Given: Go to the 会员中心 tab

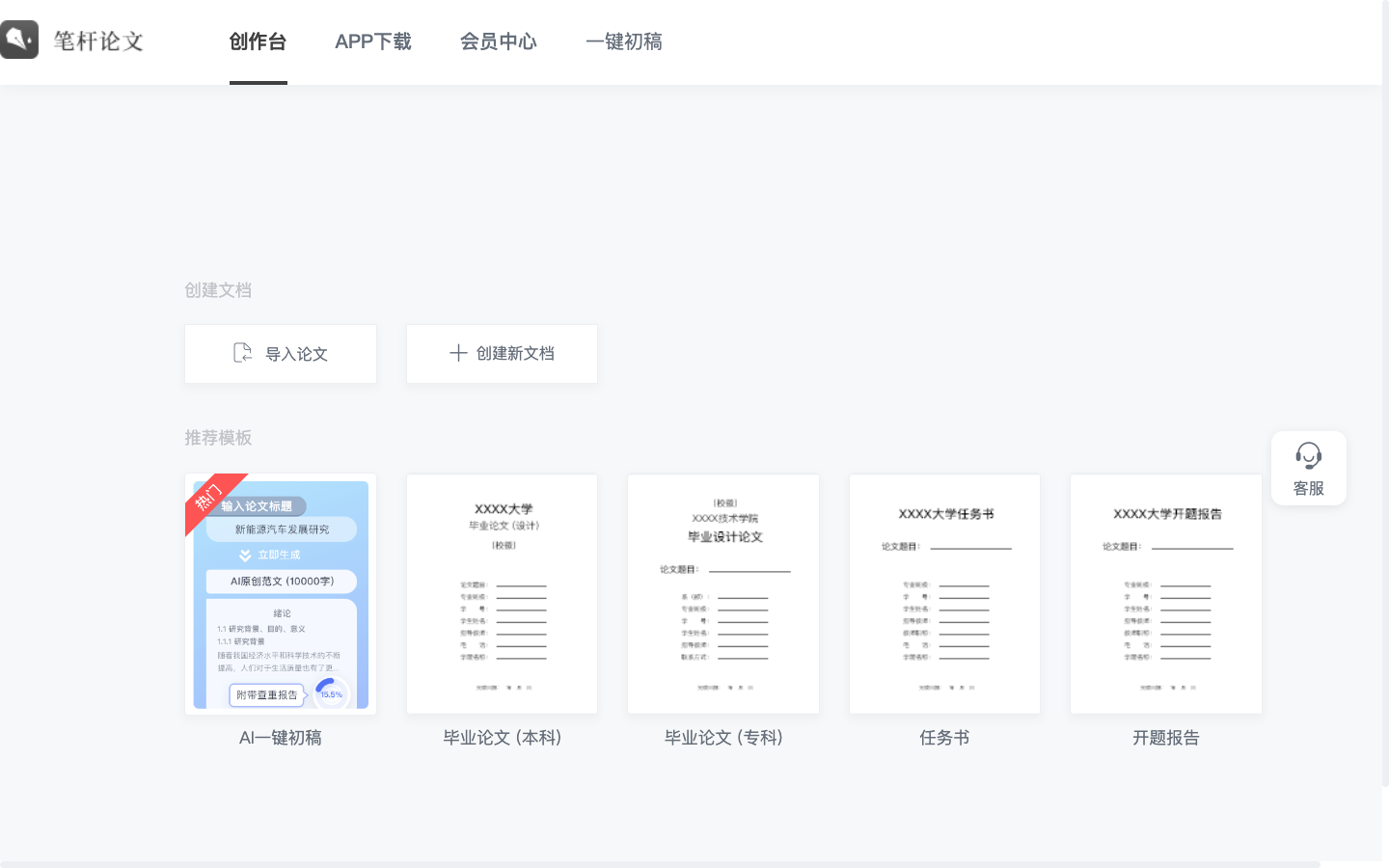Looking at the screenshot, I should pyautogui.click(x=498, y=41).
